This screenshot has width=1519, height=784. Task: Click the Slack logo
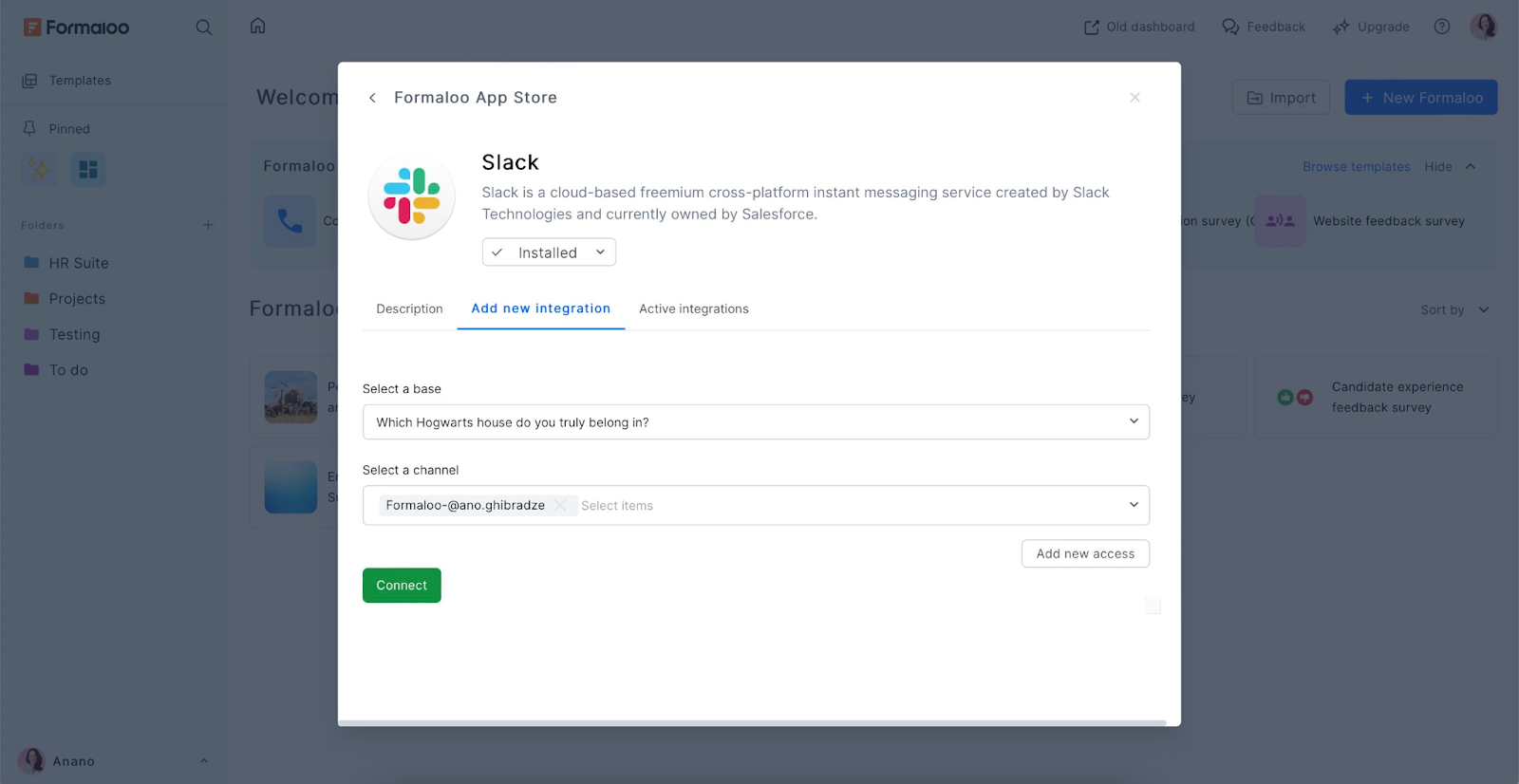click(x=411, y=196)
